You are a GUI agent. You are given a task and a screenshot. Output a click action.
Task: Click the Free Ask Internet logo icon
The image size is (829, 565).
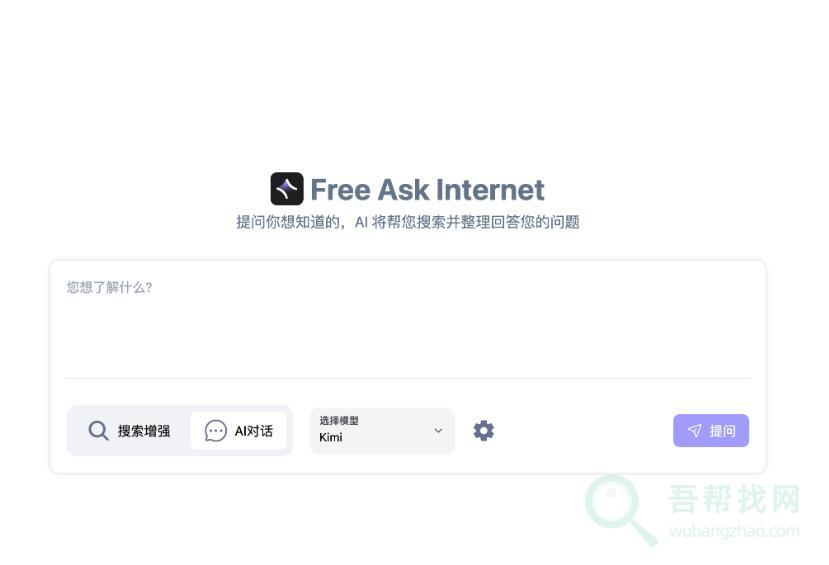(287, 189)
